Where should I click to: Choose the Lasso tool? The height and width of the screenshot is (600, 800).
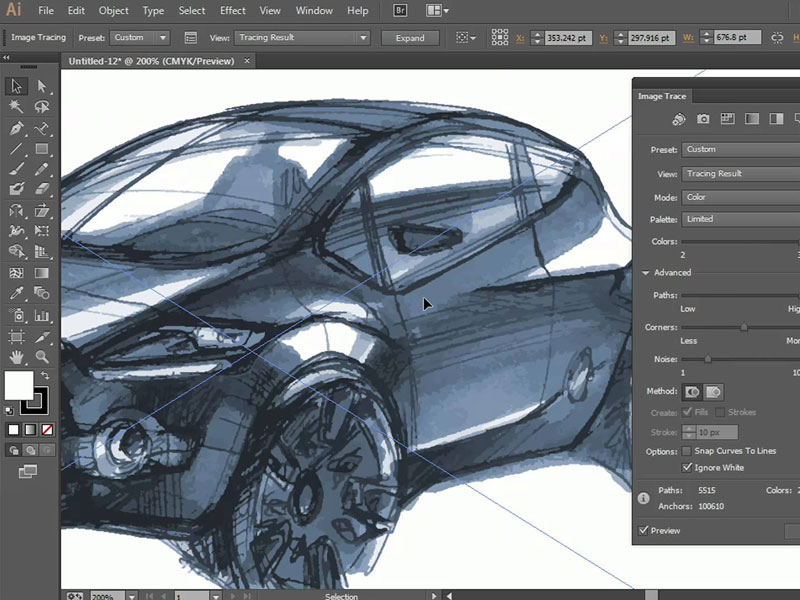(x=42, y=107)
